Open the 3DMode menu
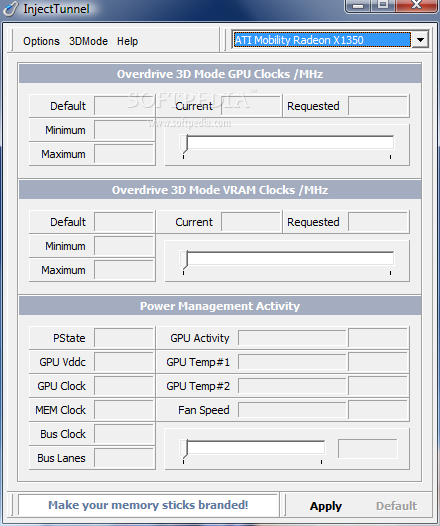The image size is (440, 526). [89, 41]
